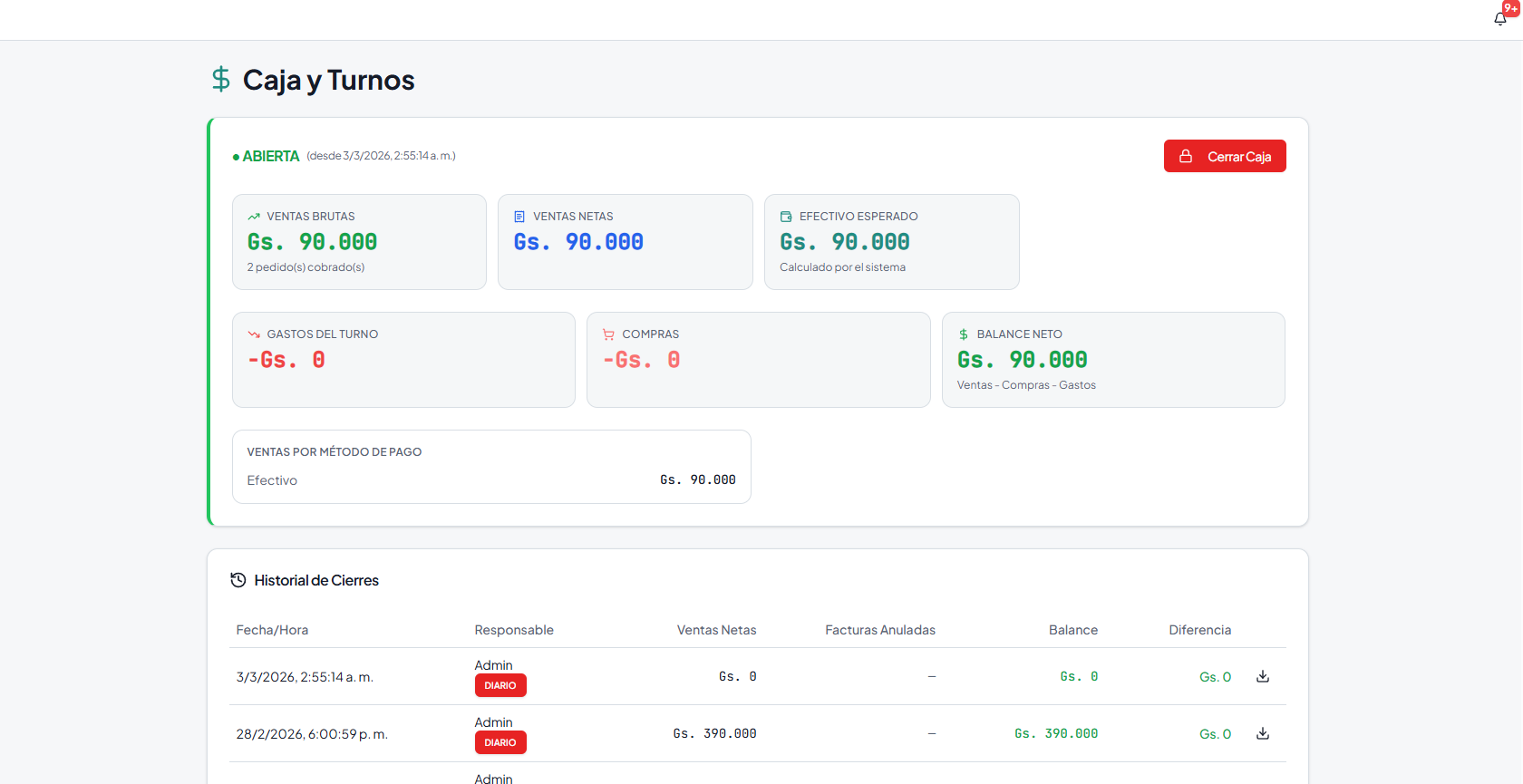
Task: Click the dollar icon beside Caja y Turnos
Action: click(220, 80)
